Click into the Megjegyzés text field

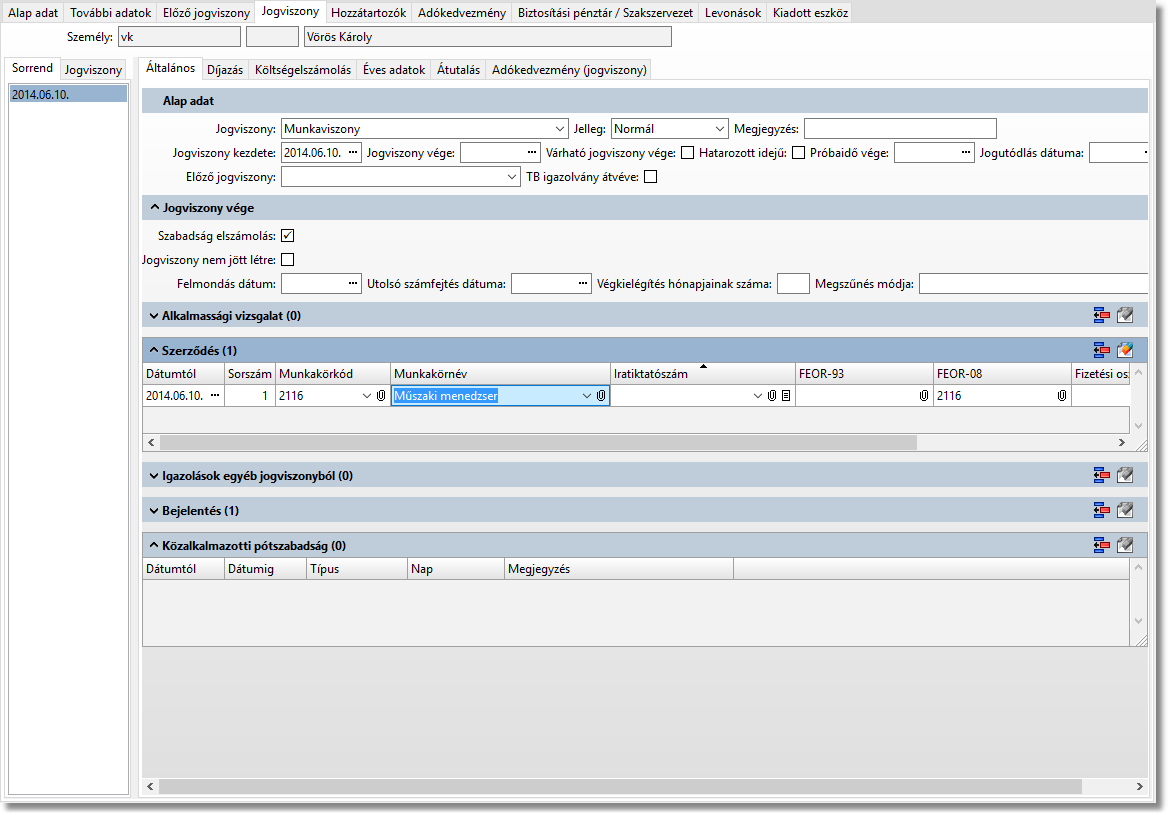(x=900, y=129)
